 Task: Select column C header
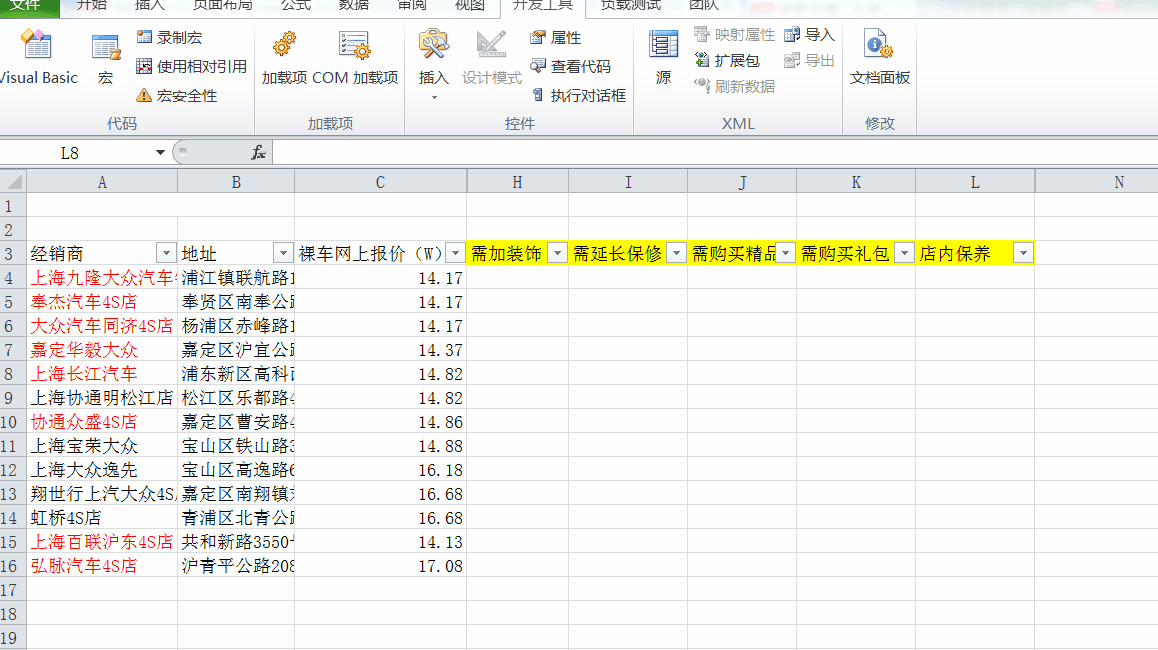380,182
